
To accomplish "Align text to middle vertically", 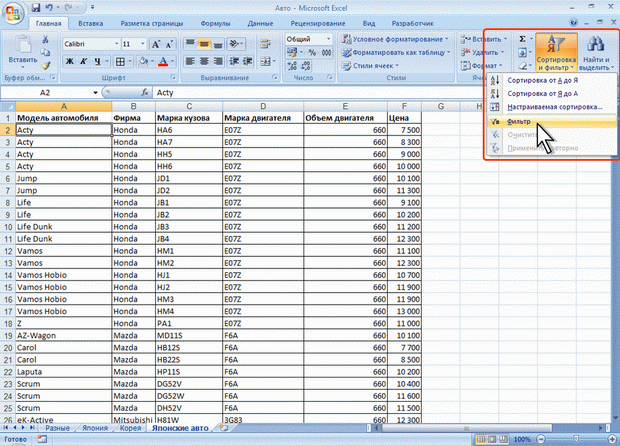I will pyautogui.click(x=204, y=43).
